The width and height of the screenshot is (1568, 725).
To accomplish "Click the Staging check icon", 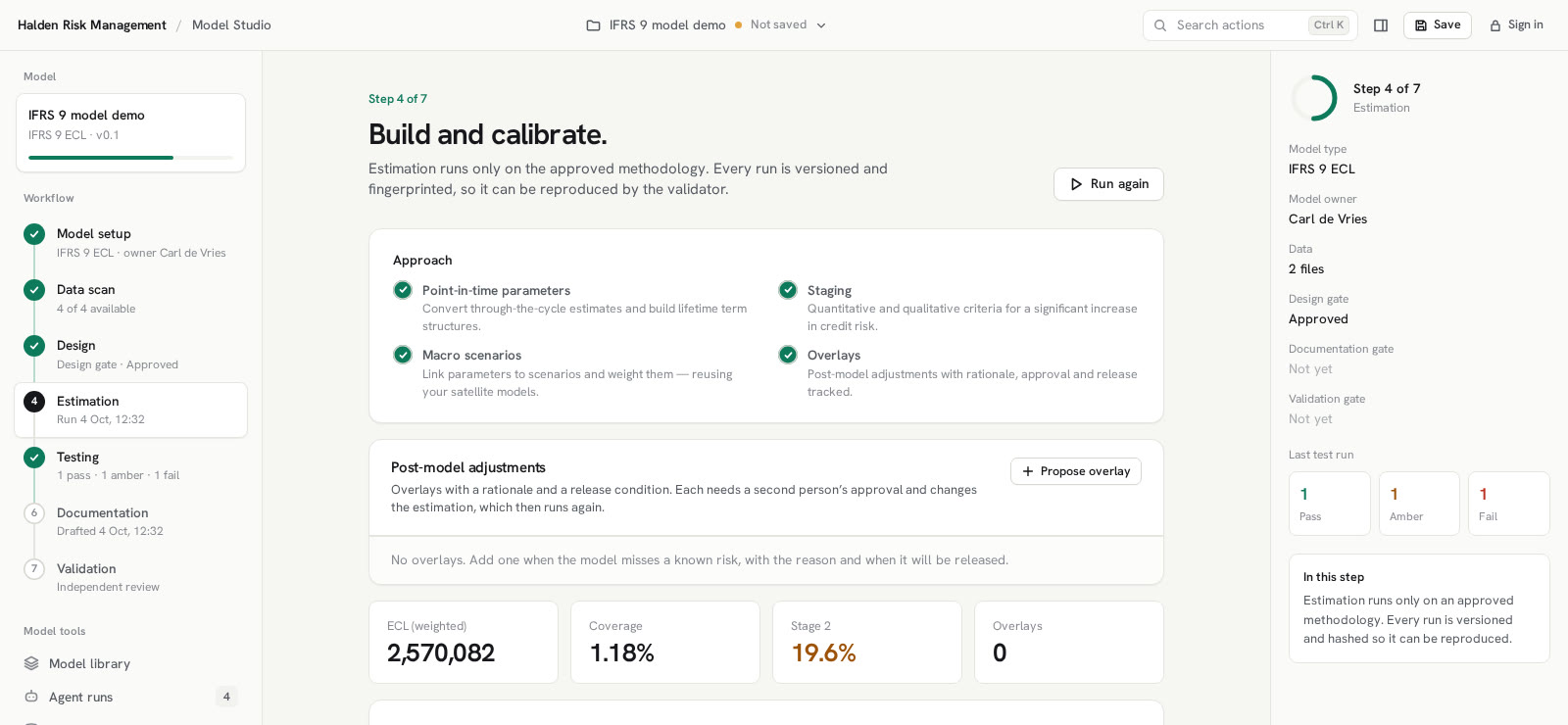I will [788, 290].
